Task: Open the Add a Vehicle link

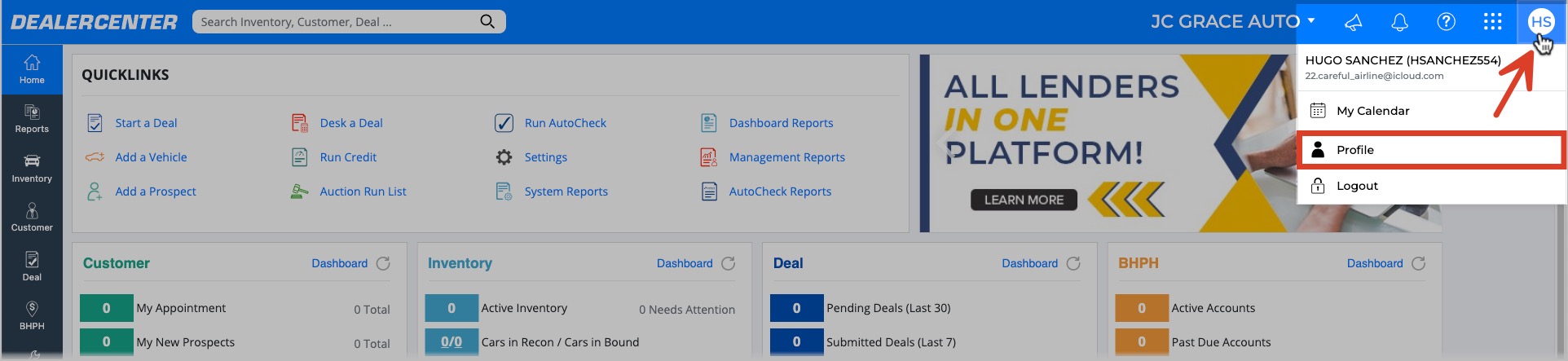Action: click(x=151, y=157)
